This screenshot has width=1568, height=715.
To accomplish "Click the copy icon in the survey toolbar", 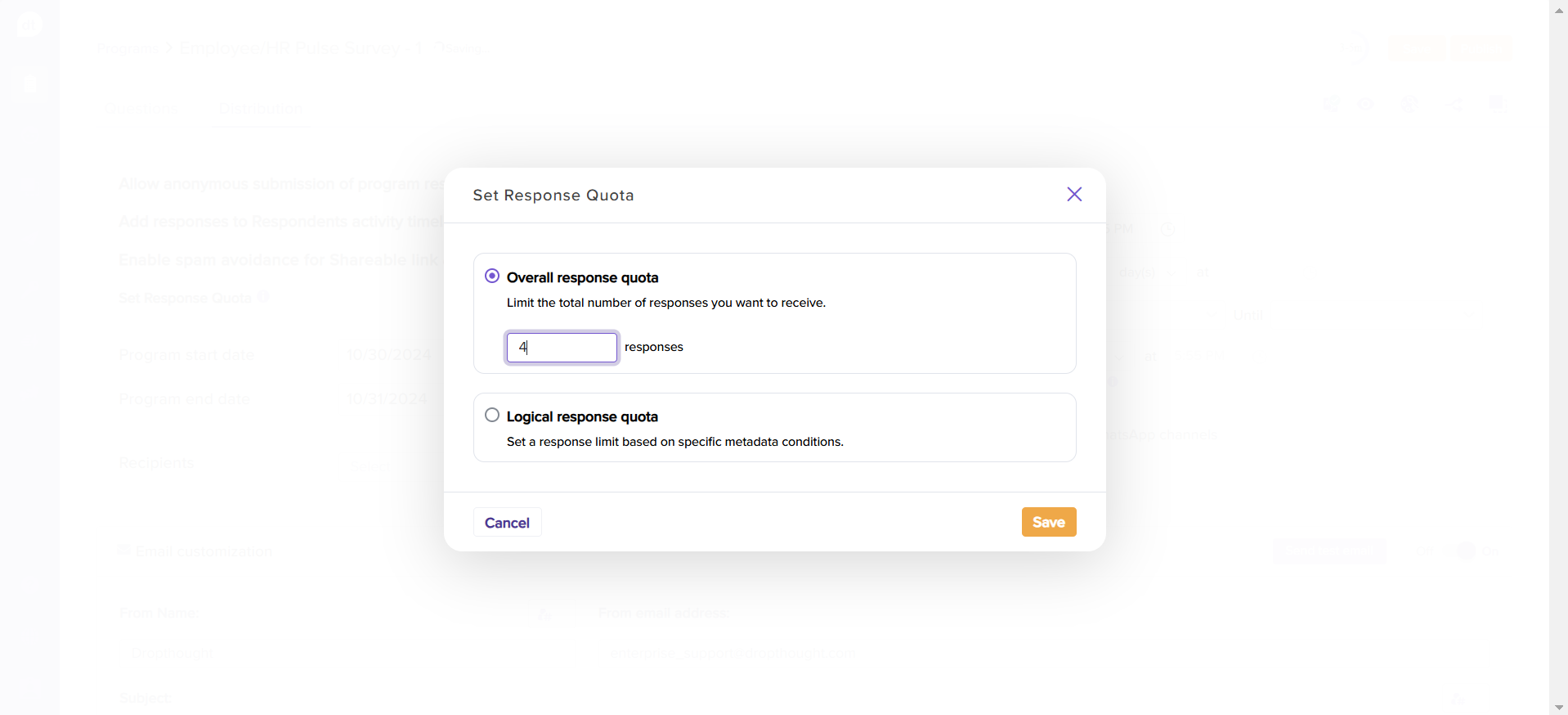I will pos(1496,103).
